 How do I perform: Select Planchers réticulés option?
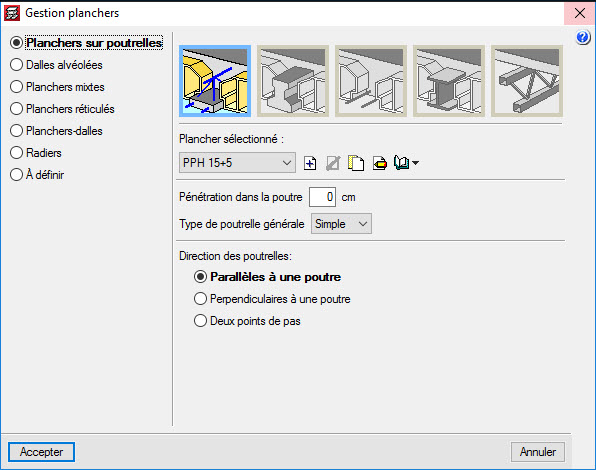(62, 109)
